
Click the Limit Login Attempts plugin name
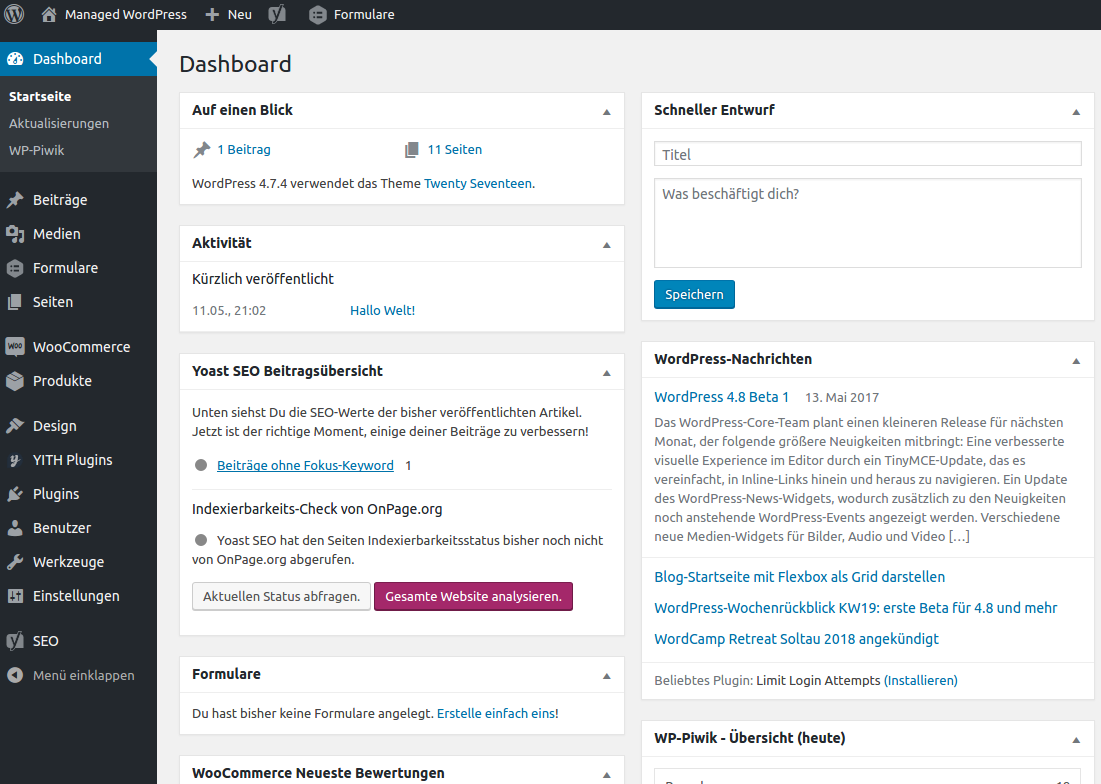coord(818,681)
